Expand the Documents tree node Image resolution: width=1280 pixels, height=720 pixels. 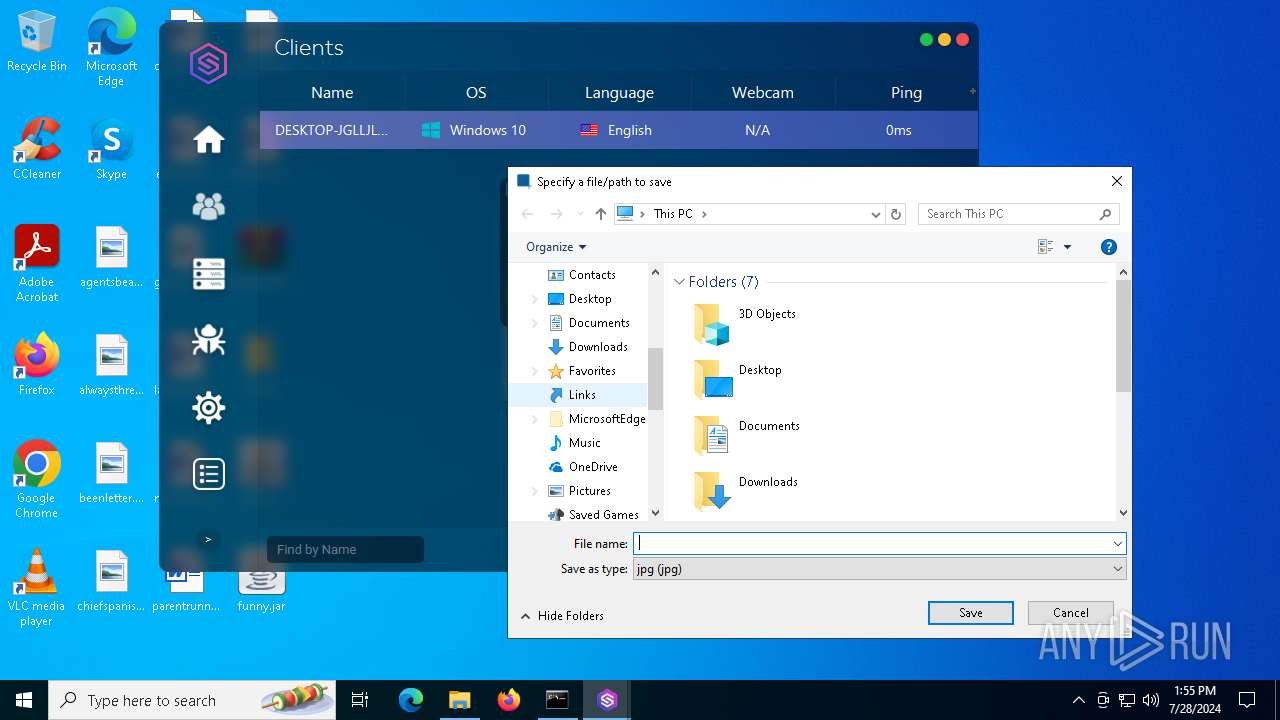coord(535,323)
